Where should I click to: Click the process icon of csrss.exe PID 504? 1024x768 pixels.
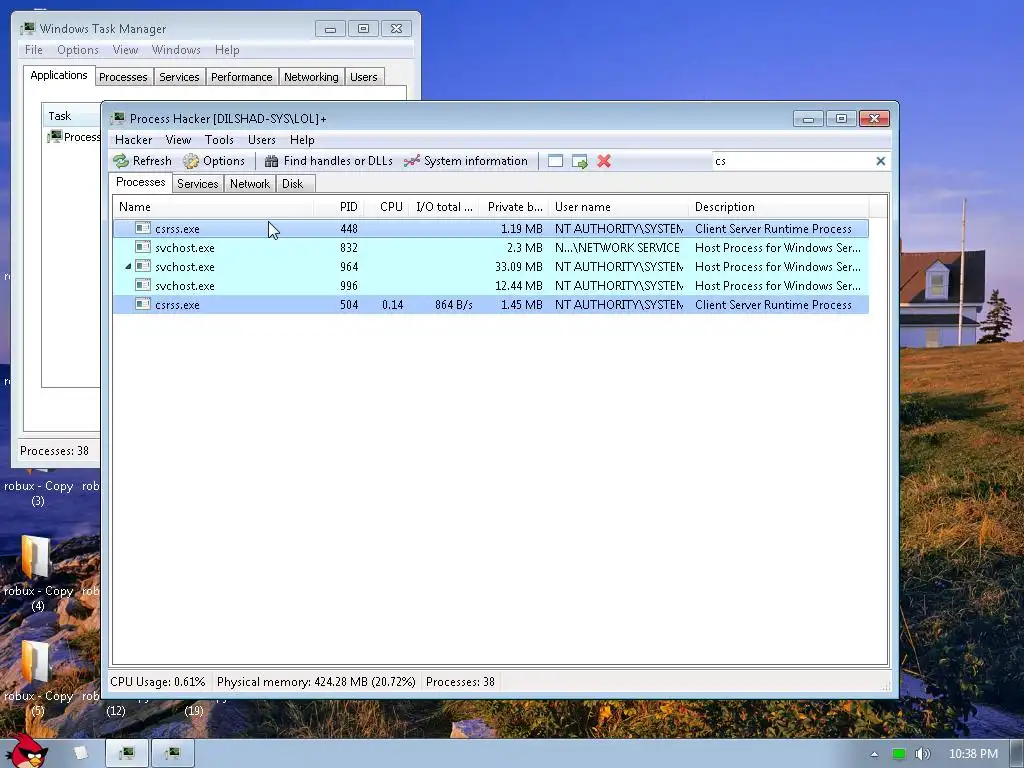click(x=143, y=304)
